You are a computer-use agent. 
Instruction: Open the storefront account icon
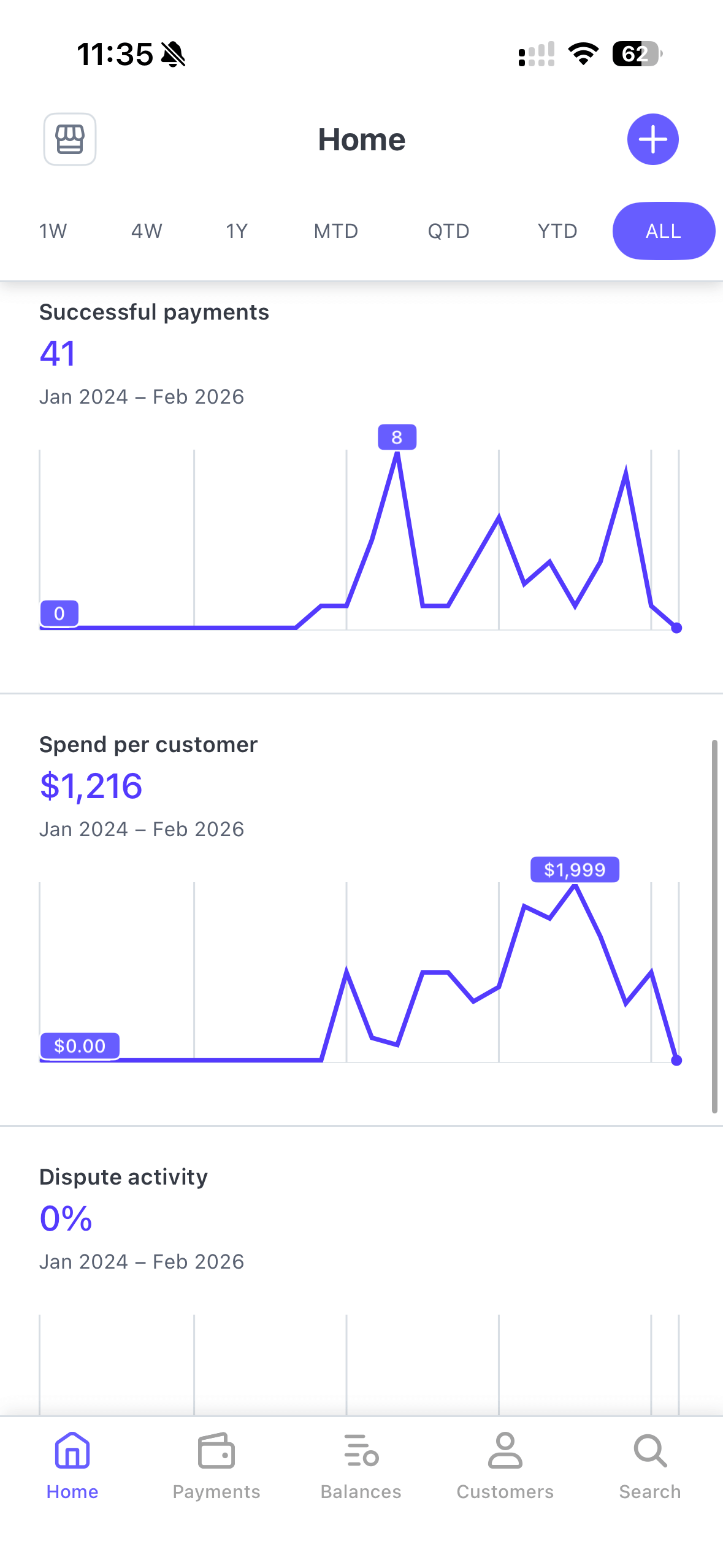click(x=70, y=139)
